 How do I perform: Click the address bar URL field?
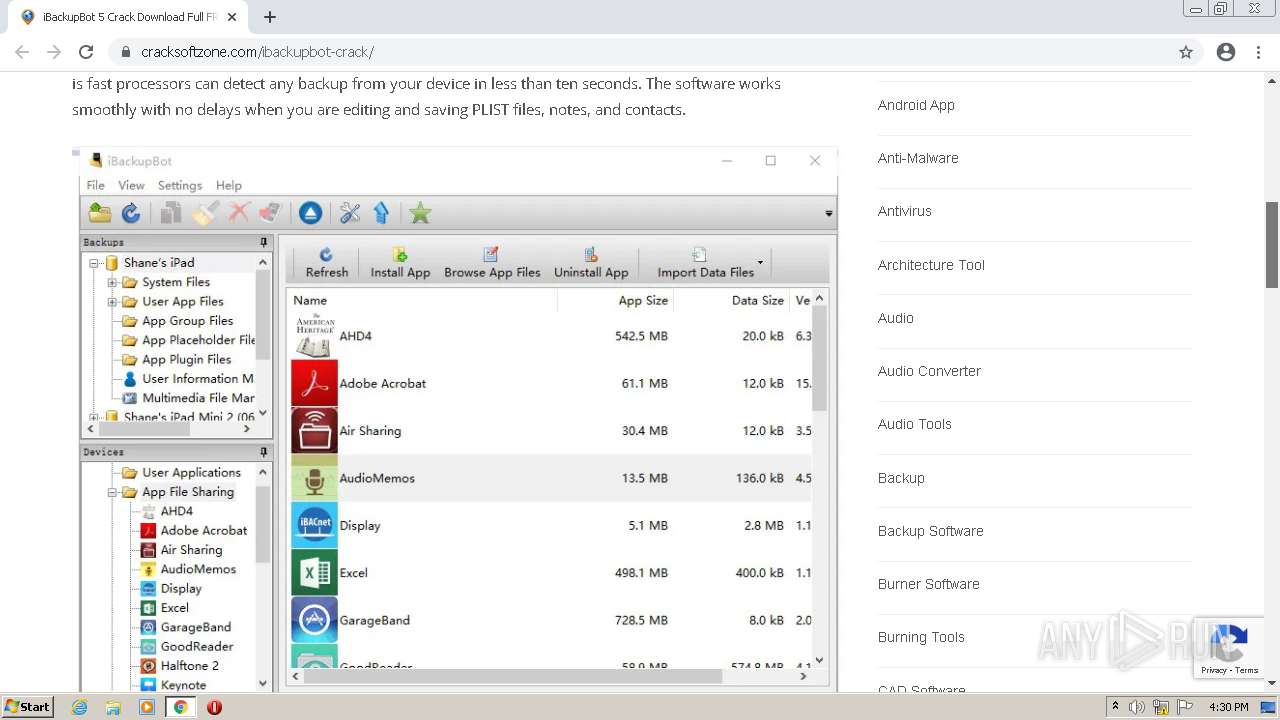click(x=640, y=52)
